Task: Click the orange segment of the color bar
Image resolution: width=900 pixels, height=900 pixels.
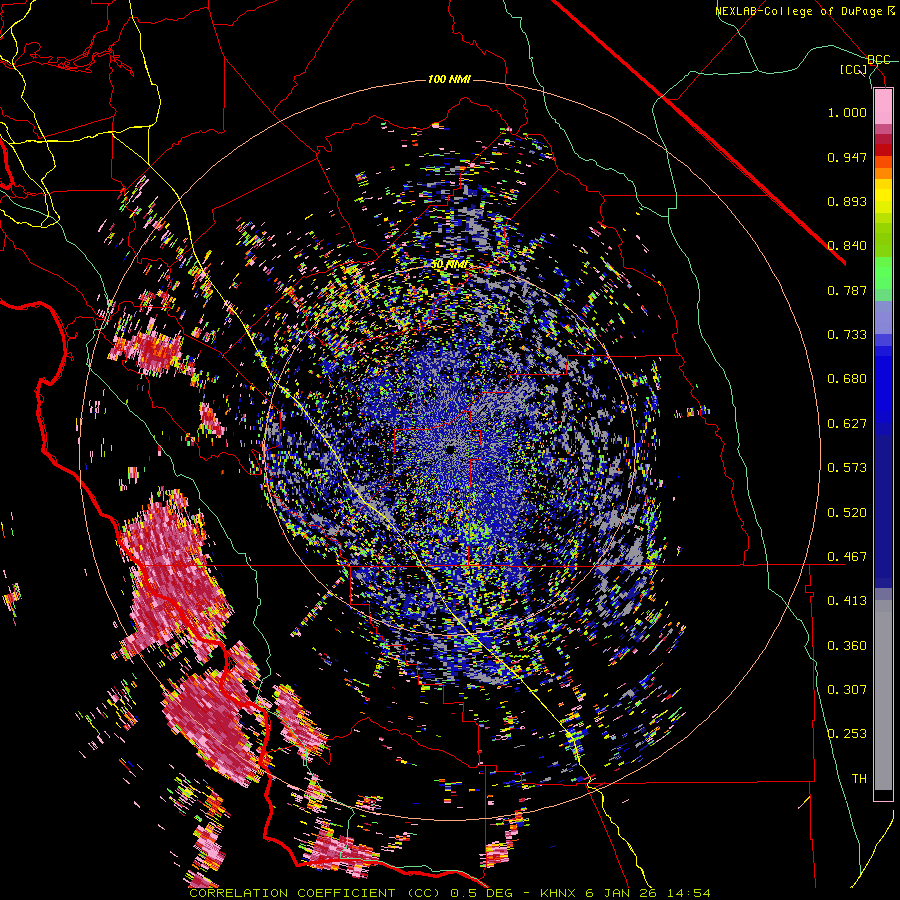Action: pos(883,168)
